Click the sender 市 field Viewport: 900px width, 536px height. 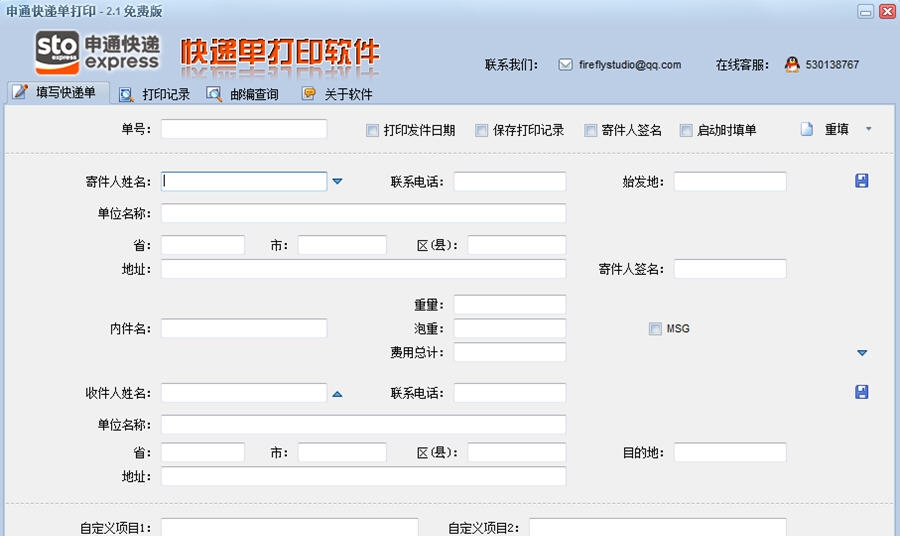(x=342, y=245)
